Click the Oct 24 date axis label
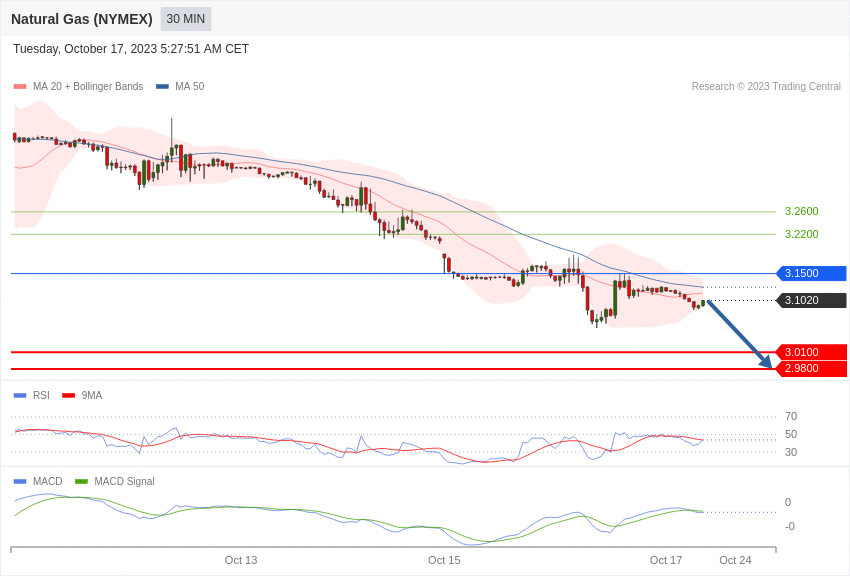 [x=735, y=560]
